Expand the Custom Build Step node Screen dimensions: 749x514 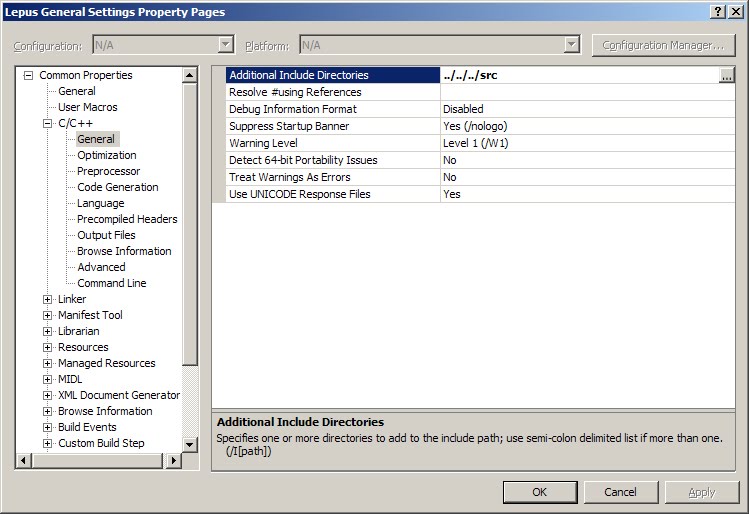pyautogui.click(x=47, y=443)
